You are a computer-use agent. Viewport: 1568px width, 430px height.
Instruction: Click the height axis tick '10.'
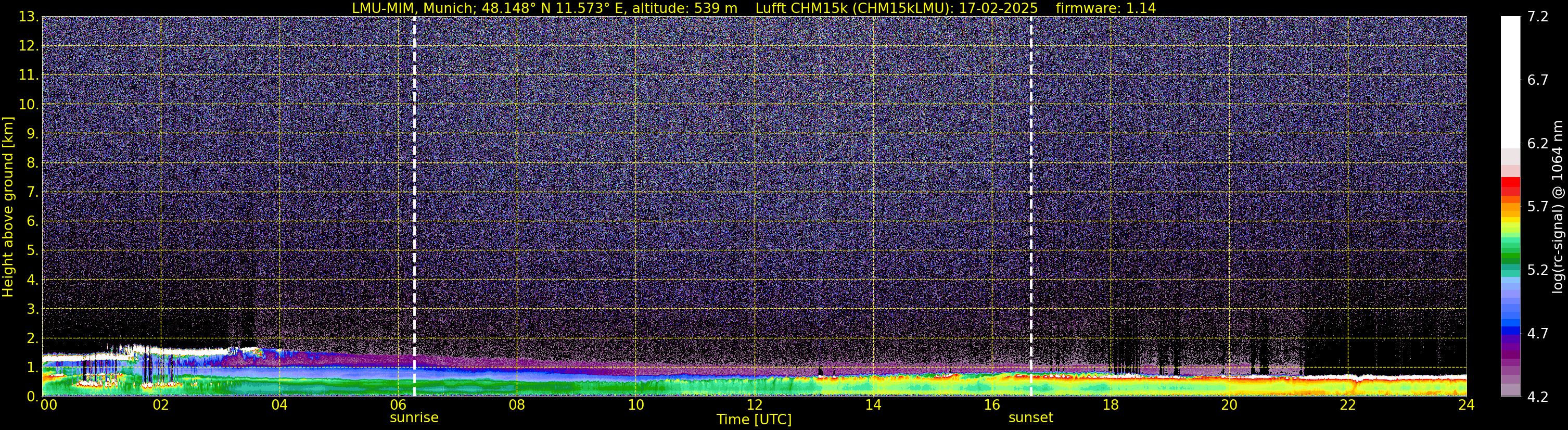click(x=29, y=105)
